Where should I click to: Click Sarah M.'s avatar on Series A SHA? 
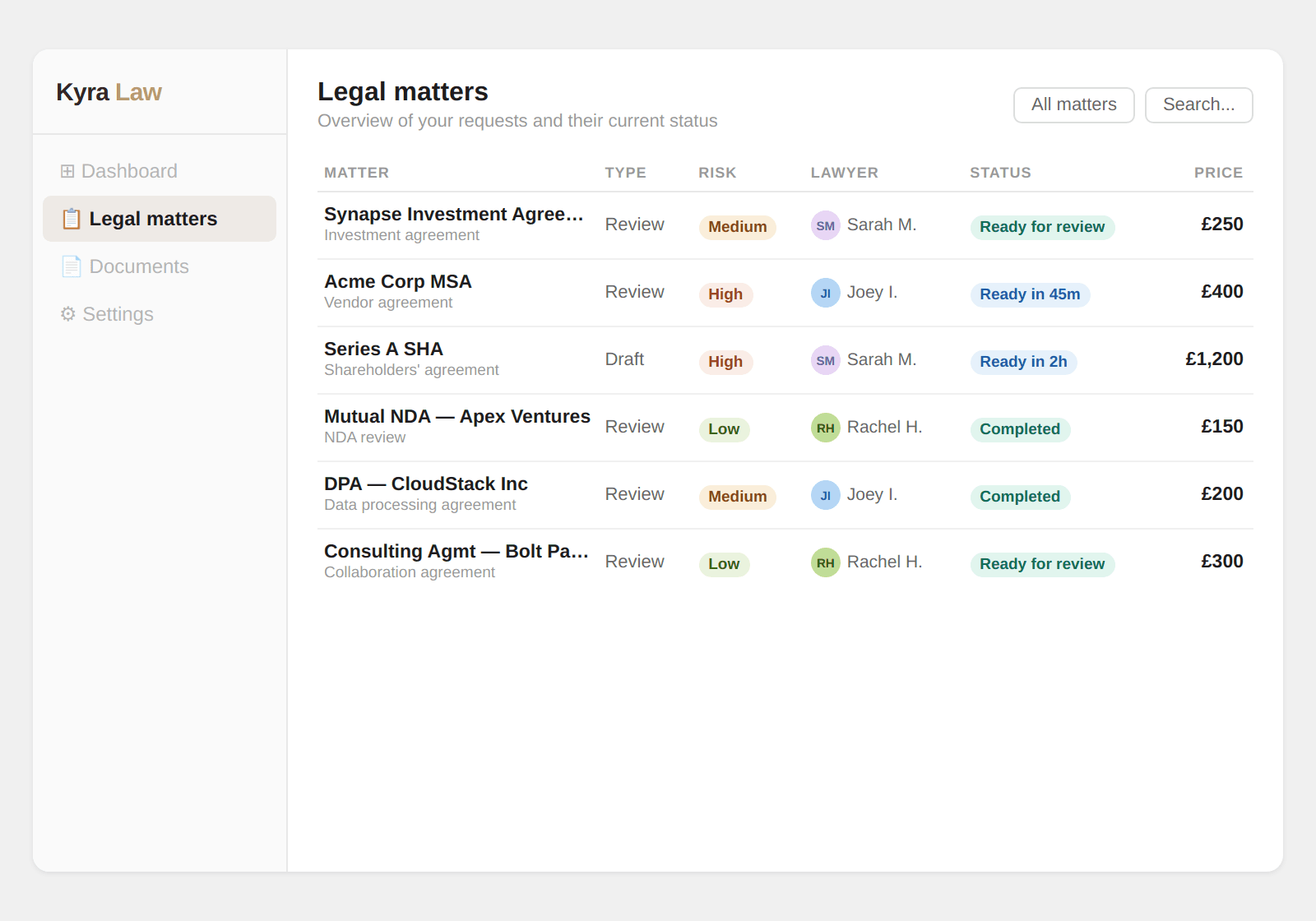pos(825,359)
